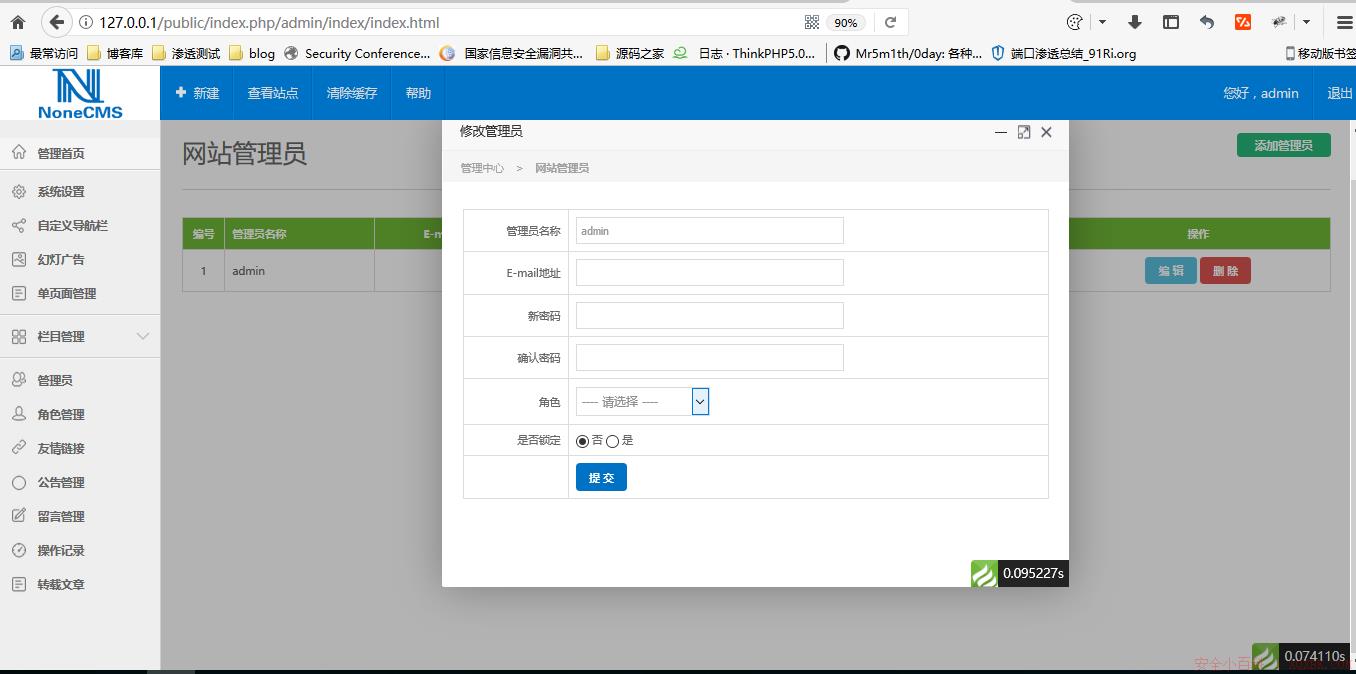This screenshot has width=1356, height=674.
Task: Click the ant extension icon in toolbar
Action: click(x=1279, y=22)
